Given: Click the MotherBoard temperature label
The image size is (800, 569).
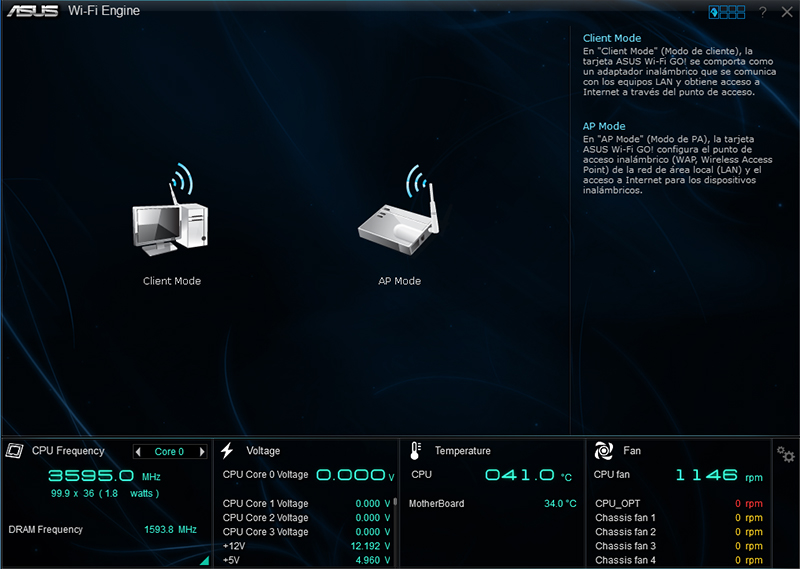Looking at the screenshot, I should [x=437, y=504].
